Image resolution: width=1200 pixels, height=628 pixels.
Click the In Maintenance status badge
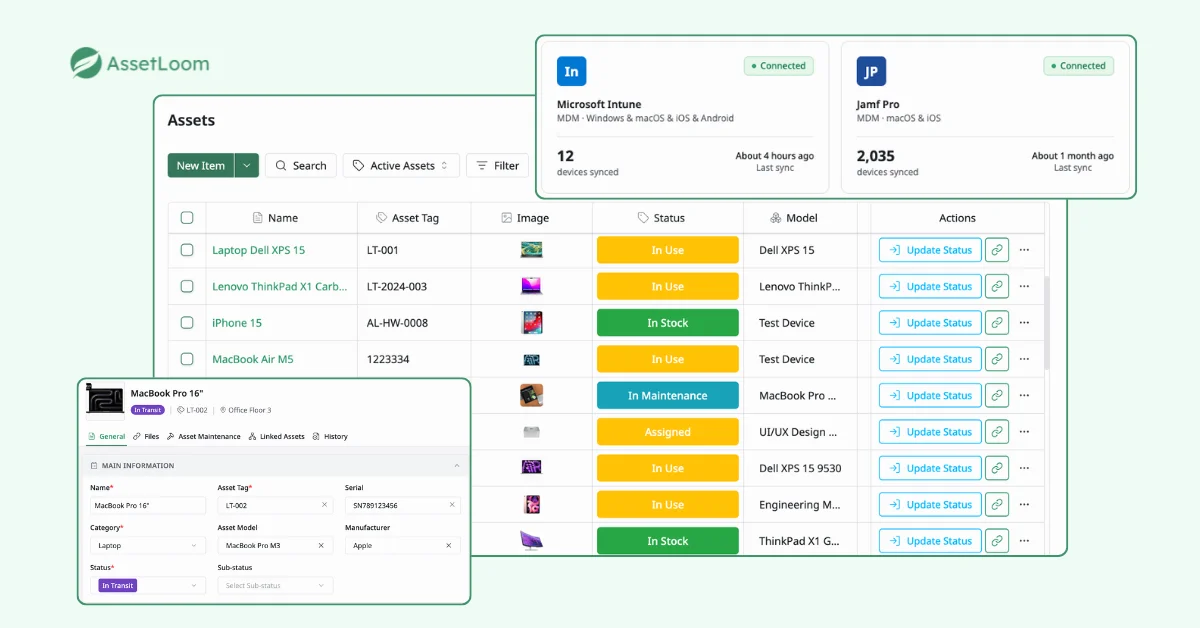coord(668,395)
